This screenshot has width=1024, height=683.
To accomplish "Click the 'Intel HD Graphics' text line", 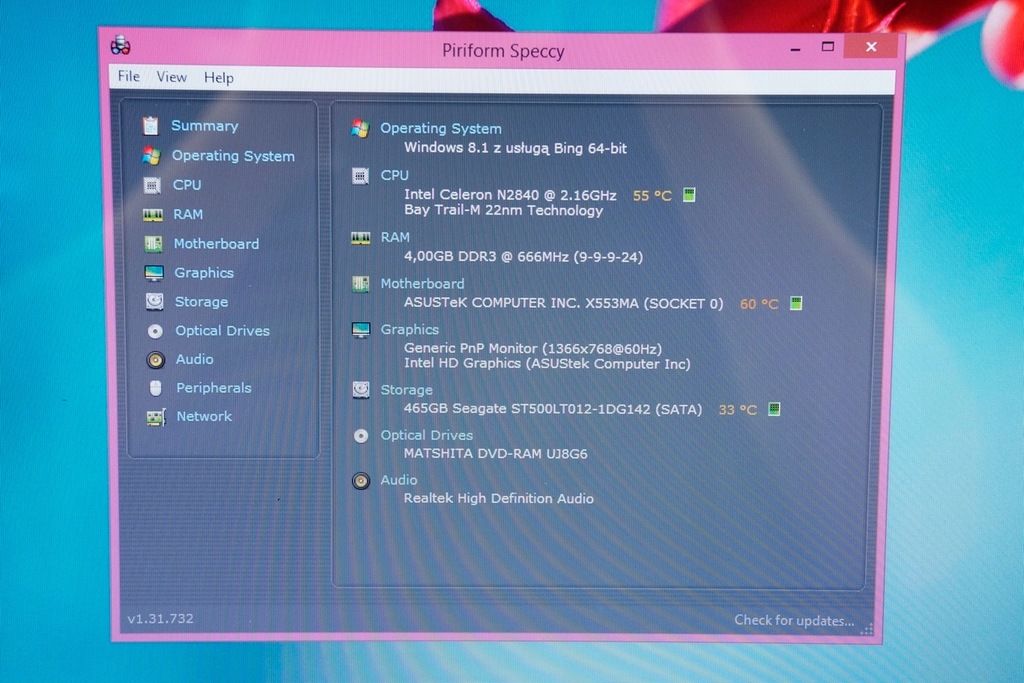I will point(547,364).
